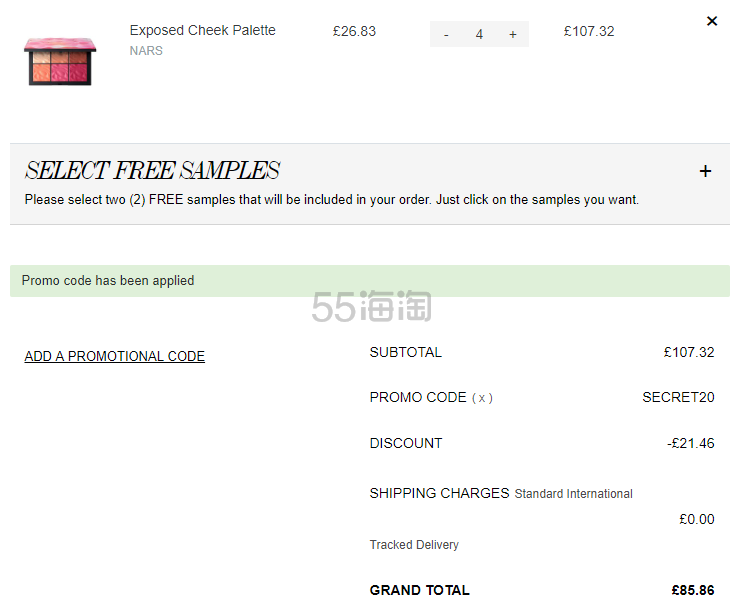Remove the Exposed Cheek Palette from cart
743x613 pixels.
(x=712, y=21)
